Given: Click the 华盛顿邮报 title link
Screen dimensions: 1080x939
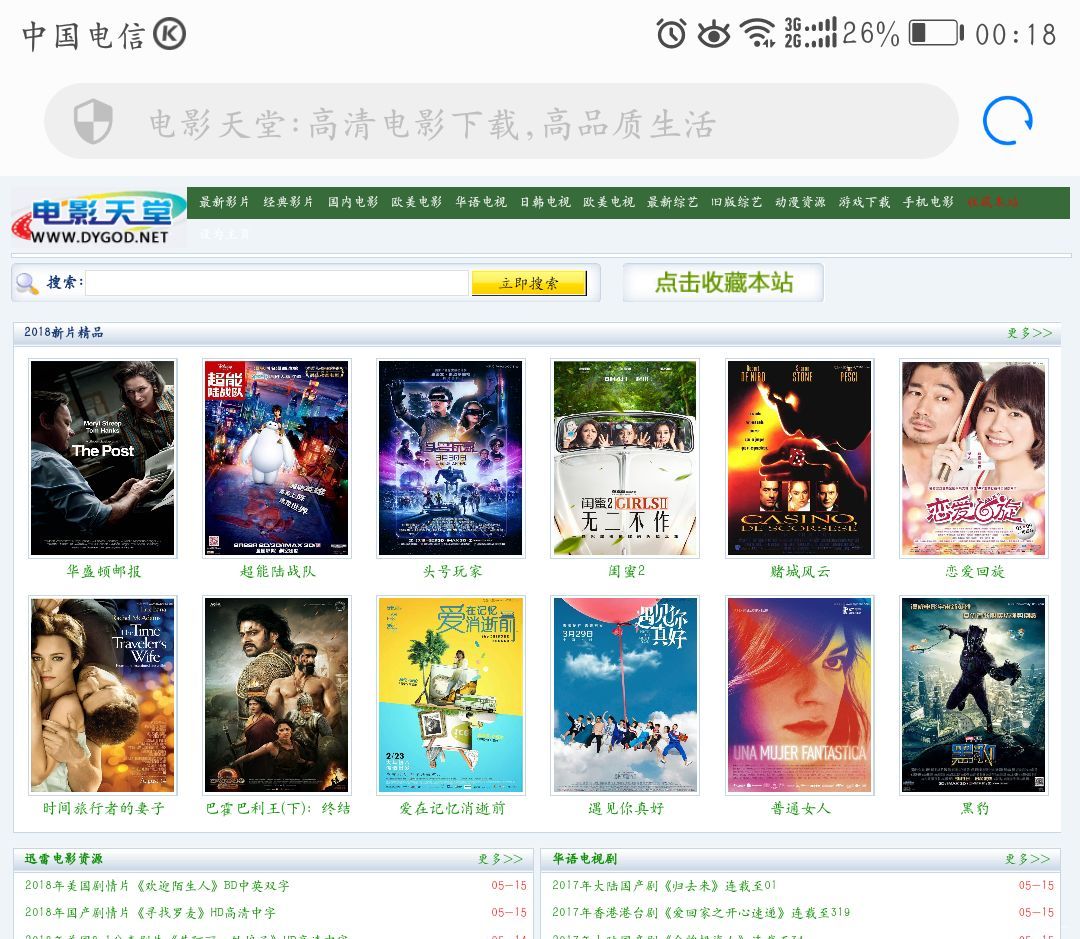Looking at the screenshot, I should tap(103, 571).
